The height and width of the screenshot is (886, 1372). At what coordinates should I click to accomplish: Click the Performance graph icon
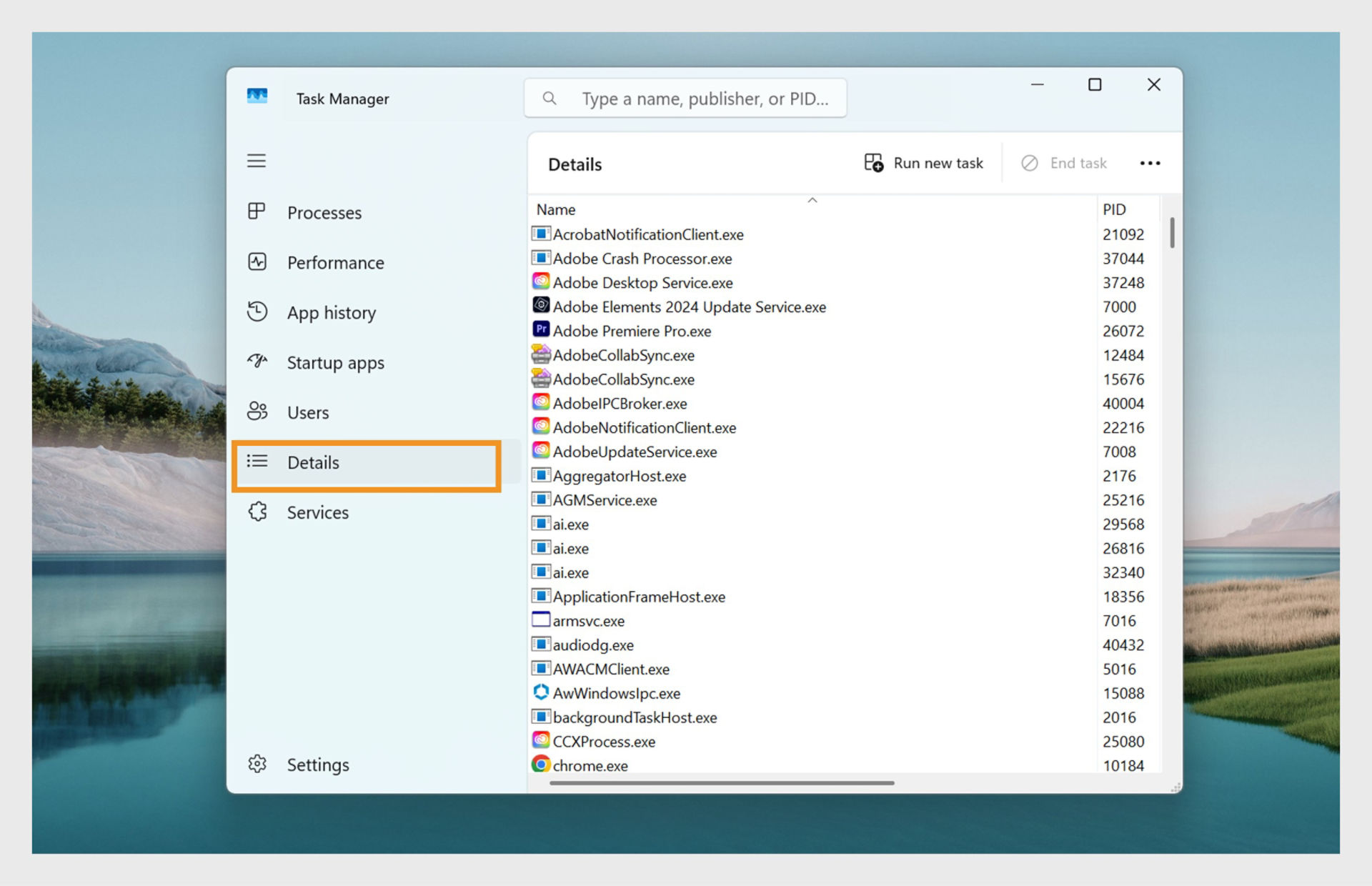[257, 262]
